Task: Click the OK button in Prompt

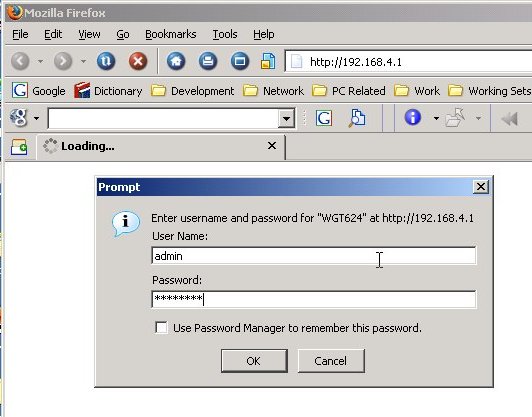Action: click(254, 361)
